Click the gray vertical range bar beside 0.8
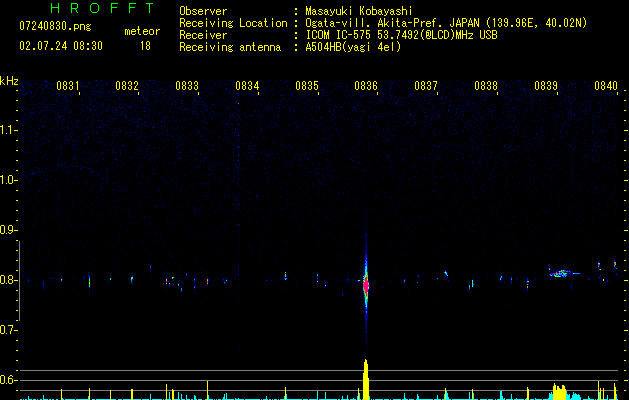 click(19, 281)
